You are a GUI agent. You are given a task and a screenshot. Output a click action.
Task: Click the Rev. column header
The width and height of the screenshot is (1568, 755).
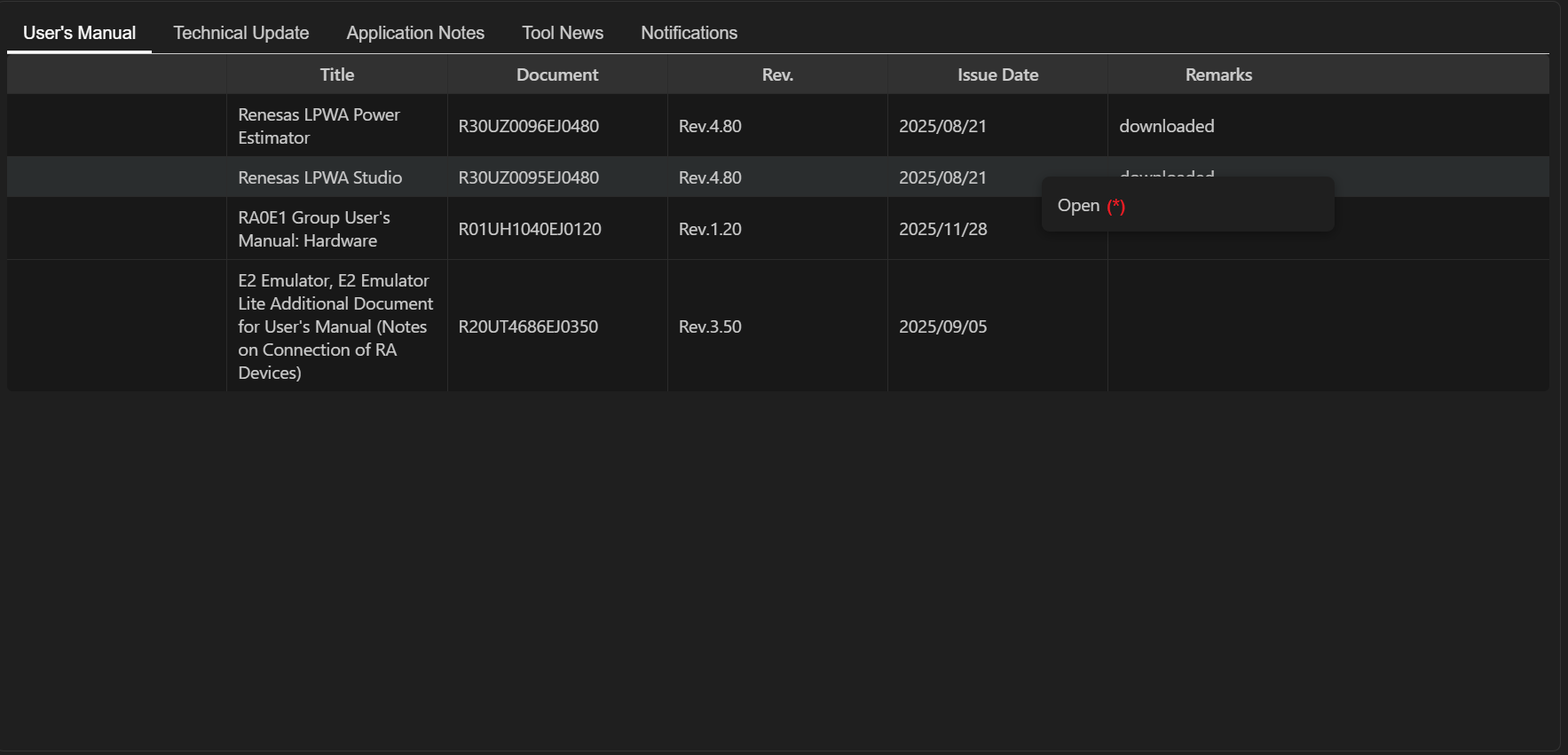[x=777, y=75]
